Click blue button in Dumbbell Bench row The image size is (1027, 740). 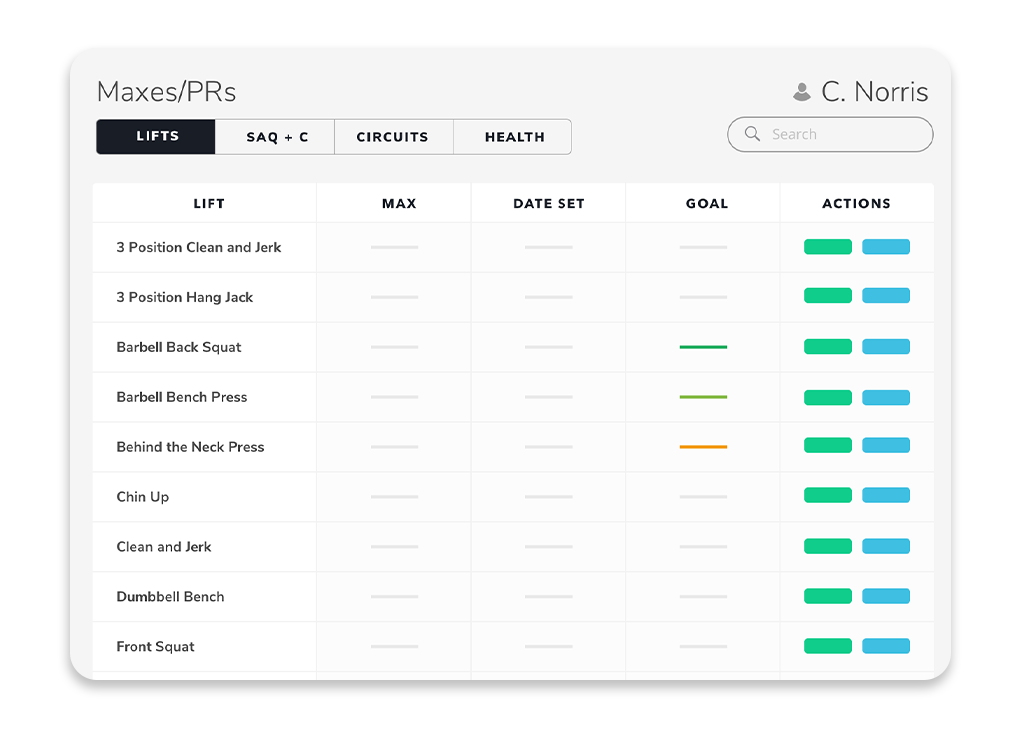tap(885, 596)
